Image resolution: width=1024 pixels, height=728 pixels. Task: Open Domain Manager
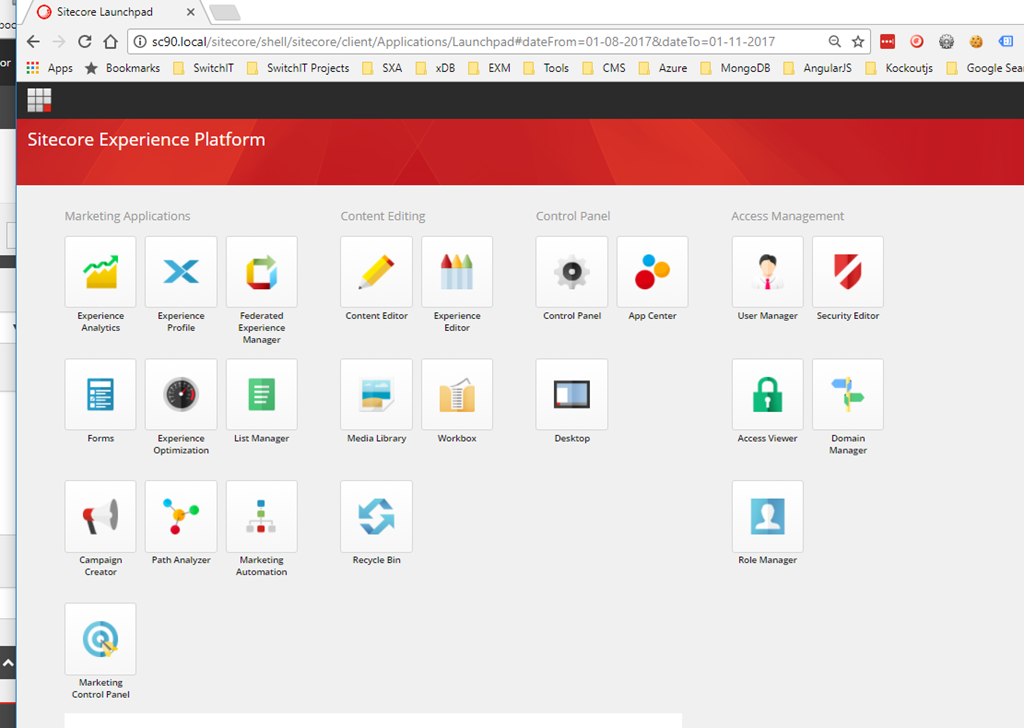click(x=848, y=394)
